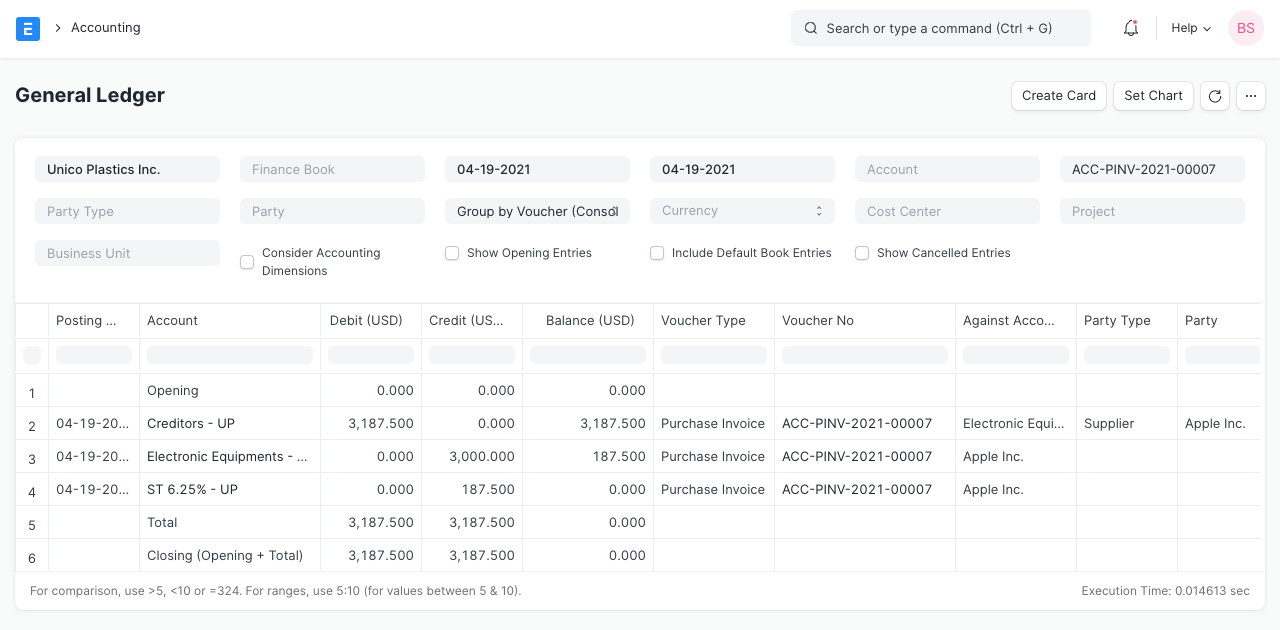This screenshot has width=1280, height=630.
Task: Refresh the report with the reload icon
Action: (1214, 96)
